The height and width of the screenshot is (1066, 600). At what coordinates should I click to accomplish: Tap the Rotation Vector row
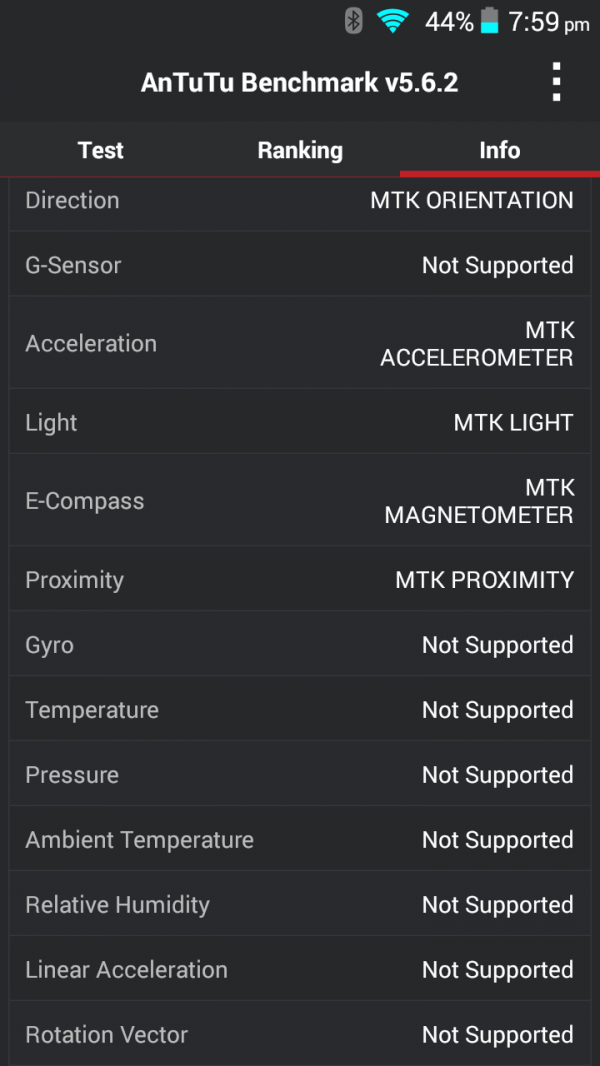(x=300, y=1035)
